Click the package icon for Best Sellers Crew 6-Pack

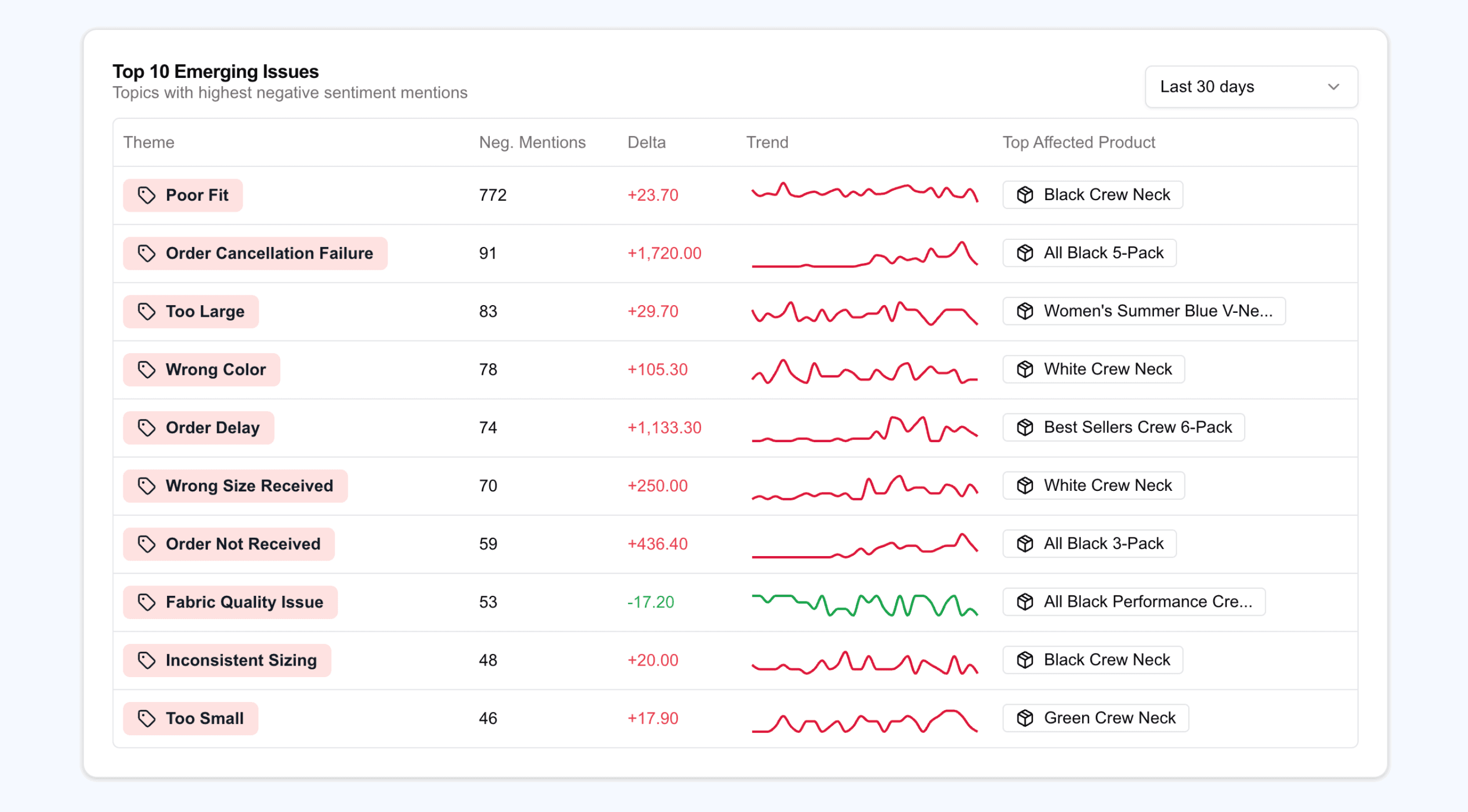1025,427
